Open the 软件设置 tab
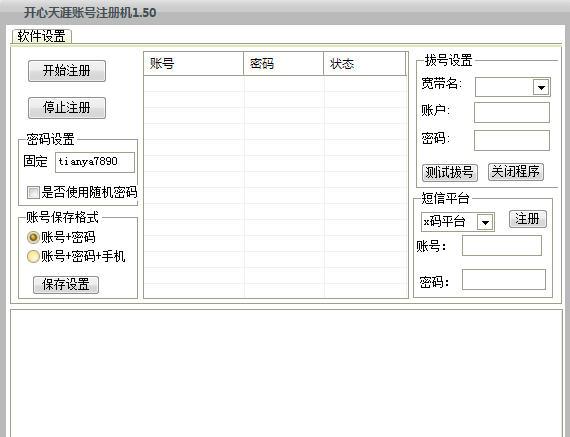This screenshot has width=570, height=437. pyautogui.click(x=42, y=36)
